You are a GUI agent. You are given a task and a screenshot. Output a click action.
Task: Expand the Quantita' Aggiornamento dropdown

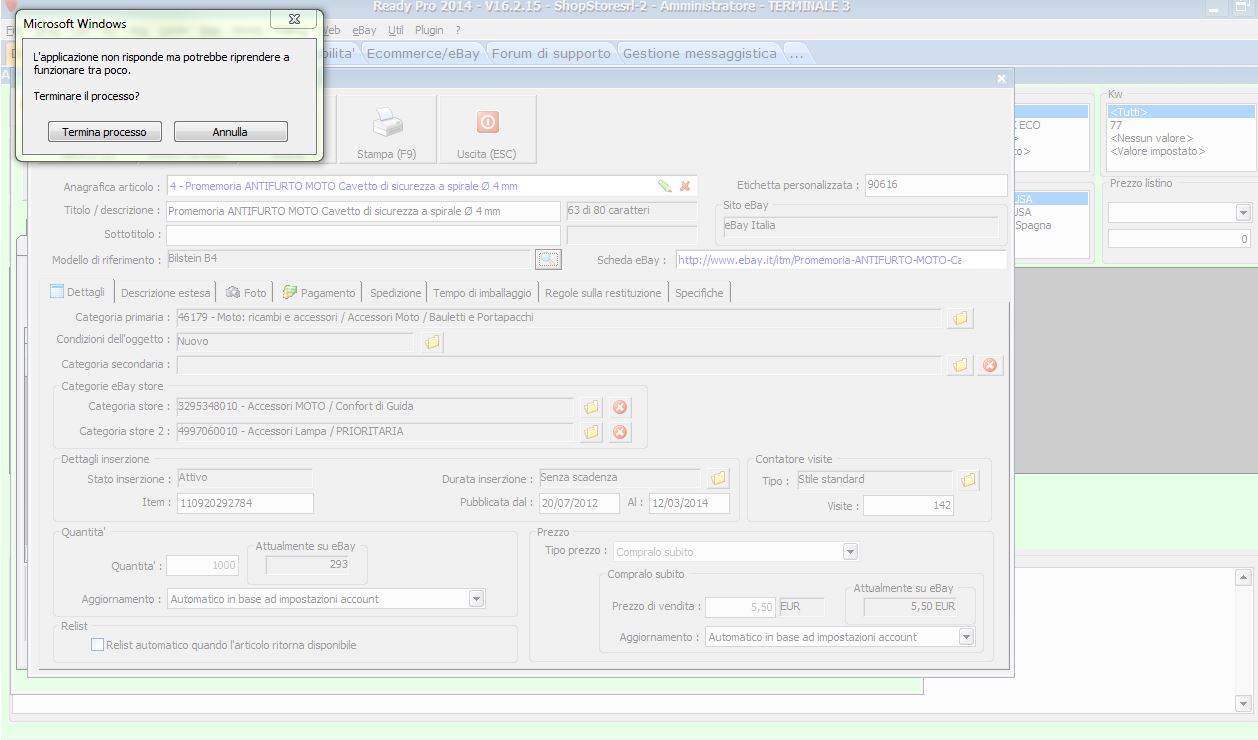click(476, 599)
